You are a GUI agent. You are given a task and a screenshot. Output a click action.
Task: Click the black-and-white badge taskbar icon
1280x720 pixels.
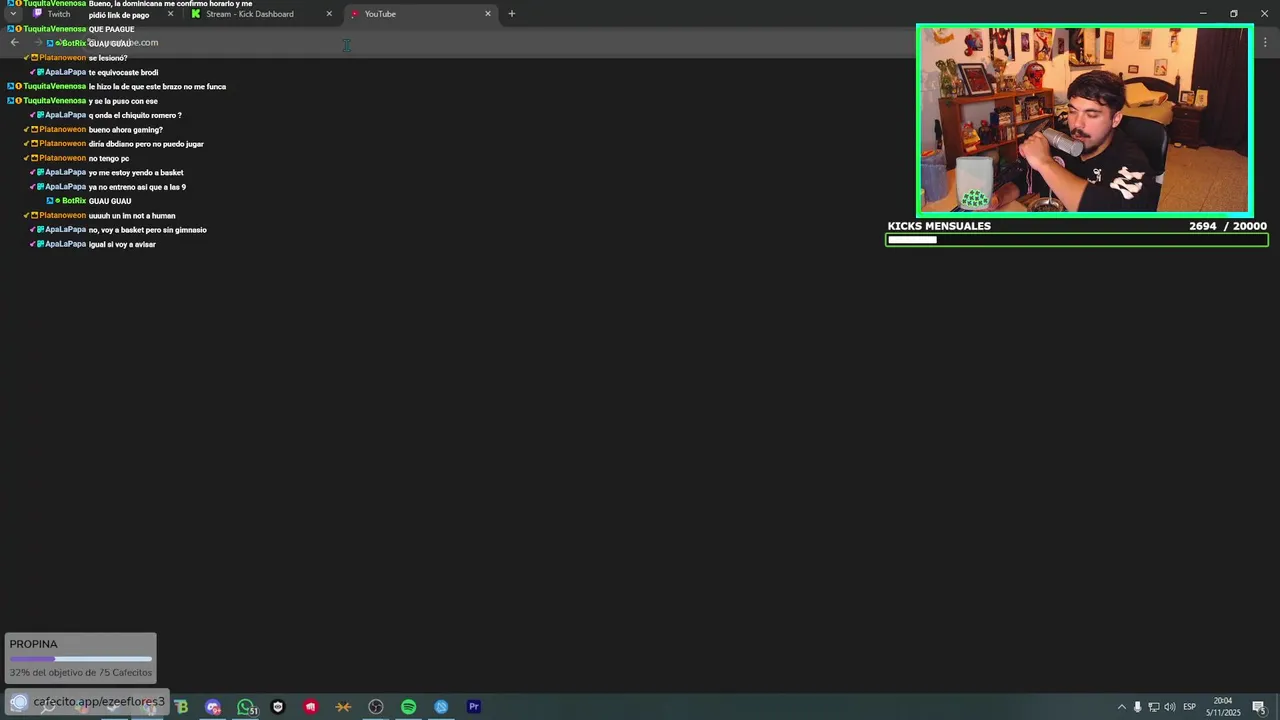point(278,707)
